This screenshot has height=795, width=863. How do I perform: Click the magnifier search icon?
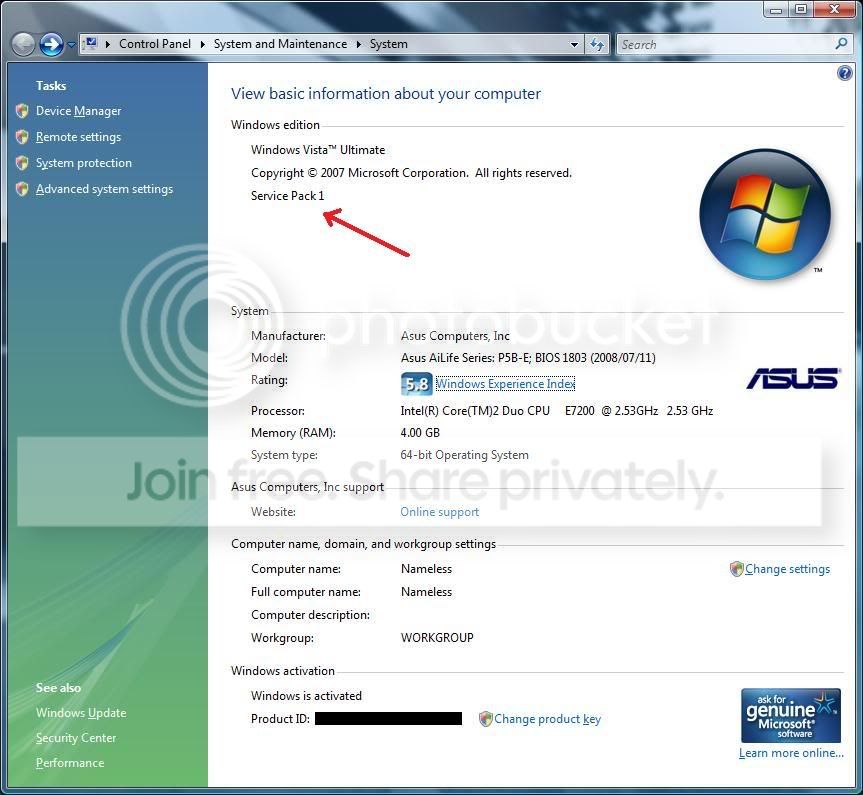(x=841, y=43)
